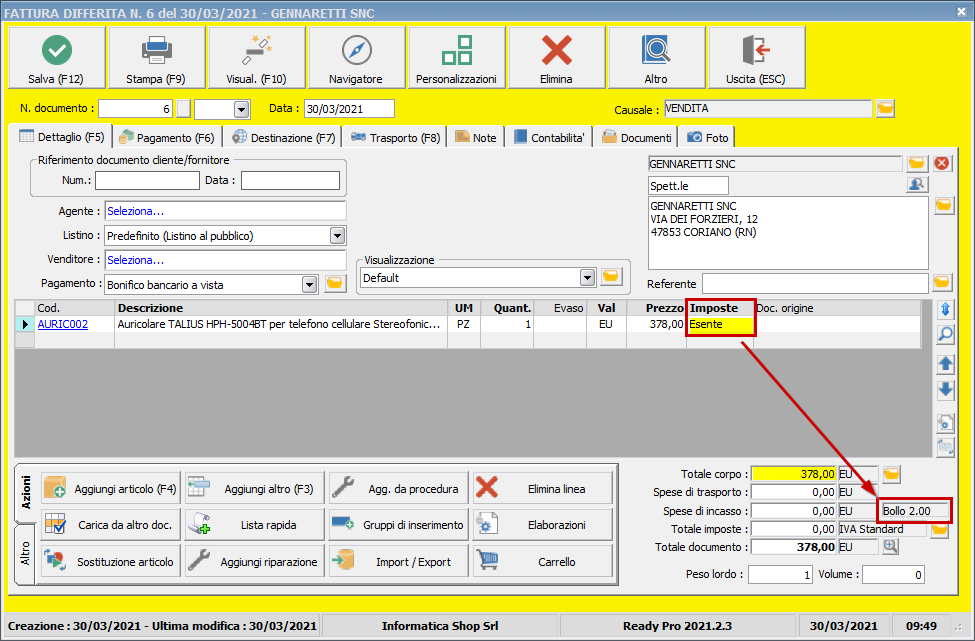The image size is (975, 641).
Task: Open the folder icon beside Causale
Action: tap(884, 108)
